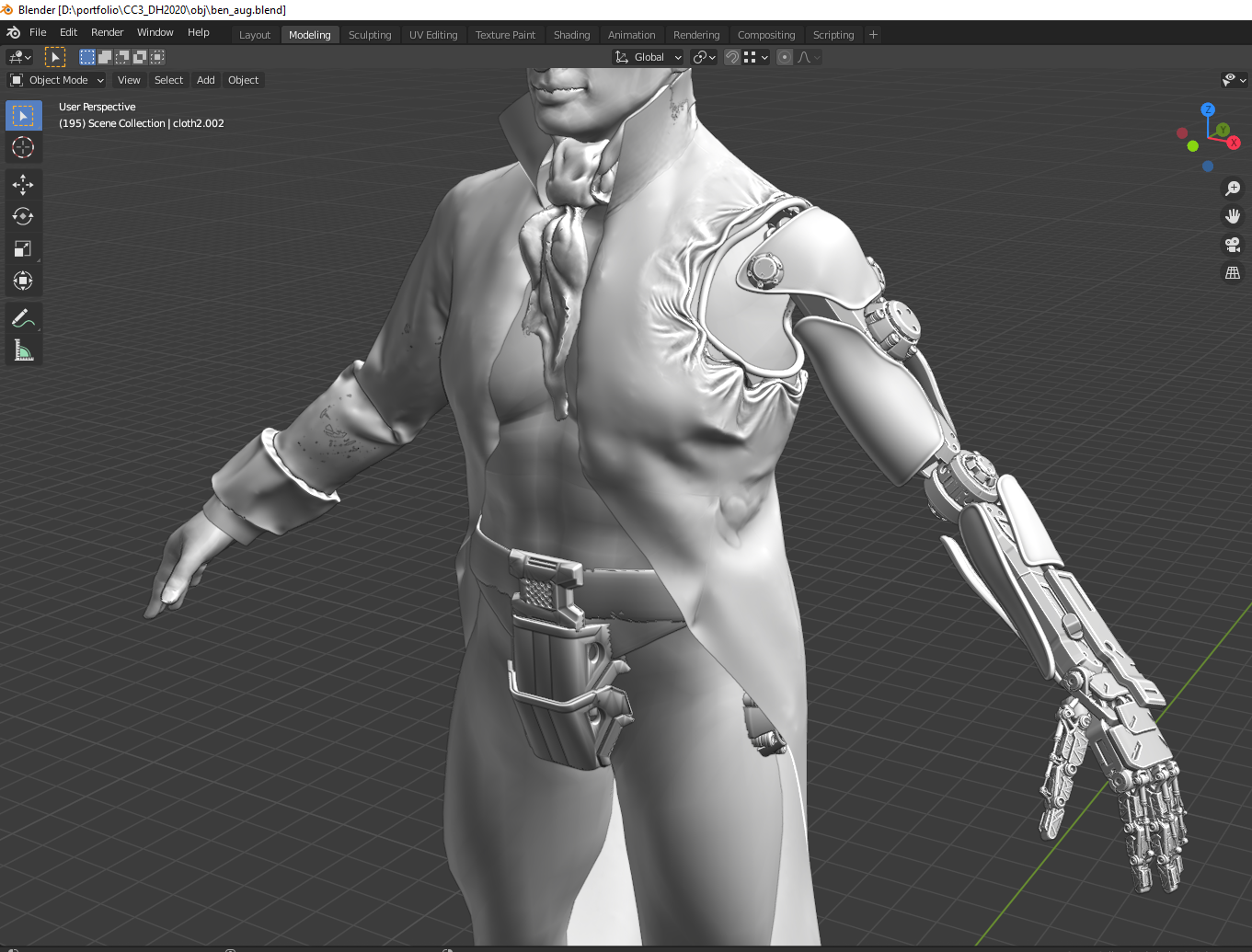The image size is (1252, 952).
Task: Pick the Rotate tool
Action: pyautogui.click(x=23, y=217)
